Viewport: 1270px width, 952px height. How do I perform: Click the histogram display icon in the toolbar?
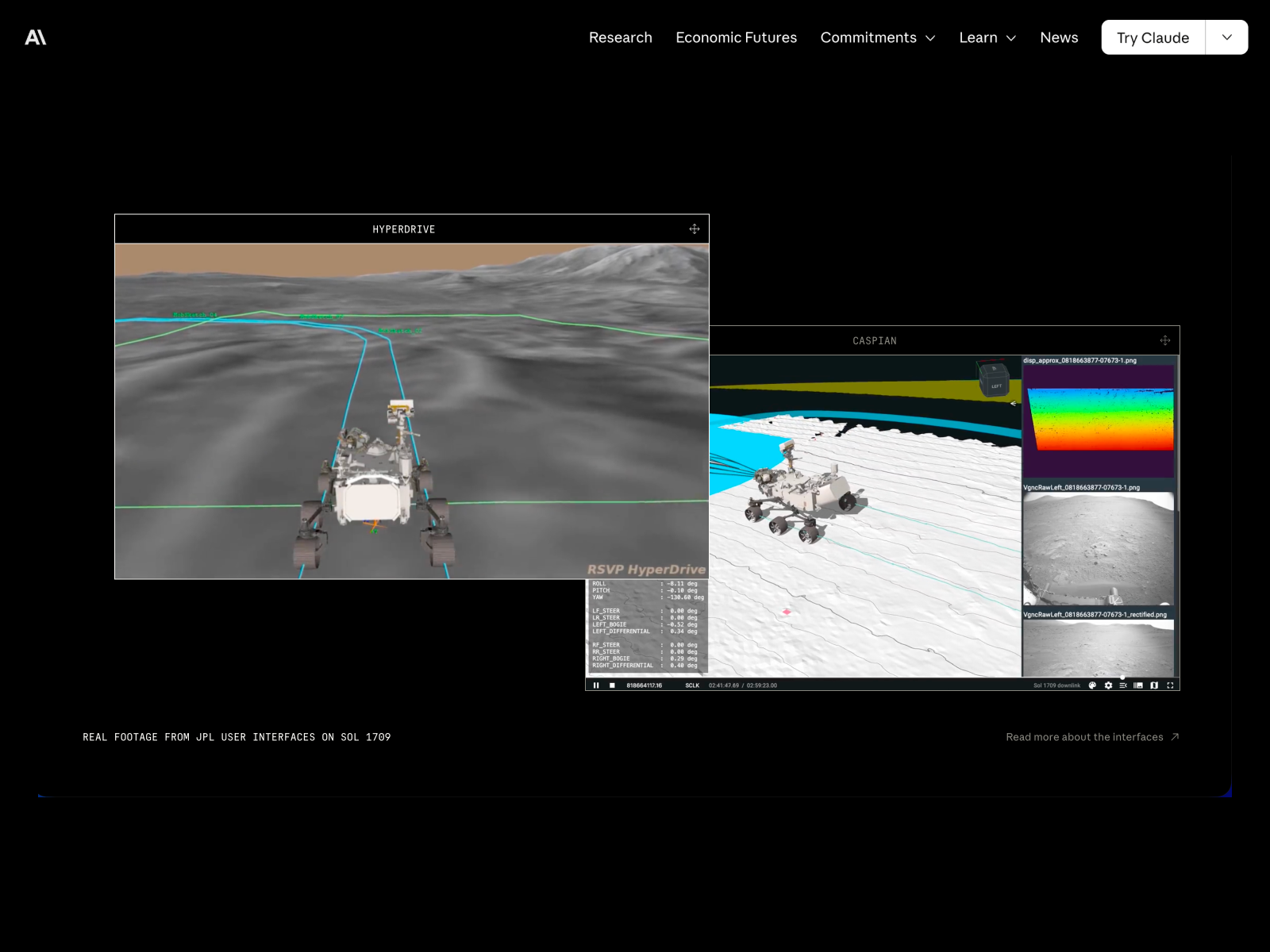tap(1138, 685)
